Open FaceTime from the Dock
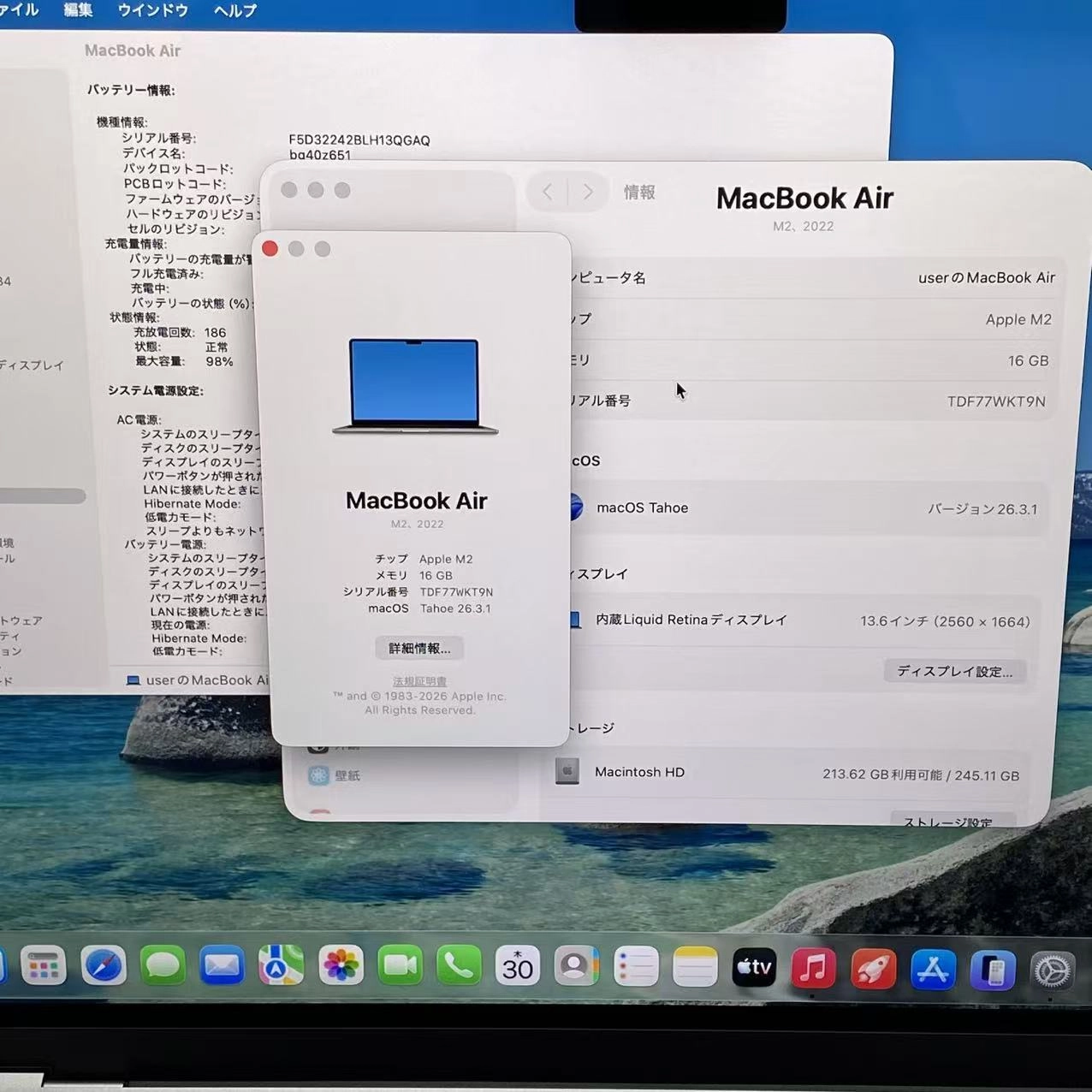Screen dimensions: 1092x1092 400,967
